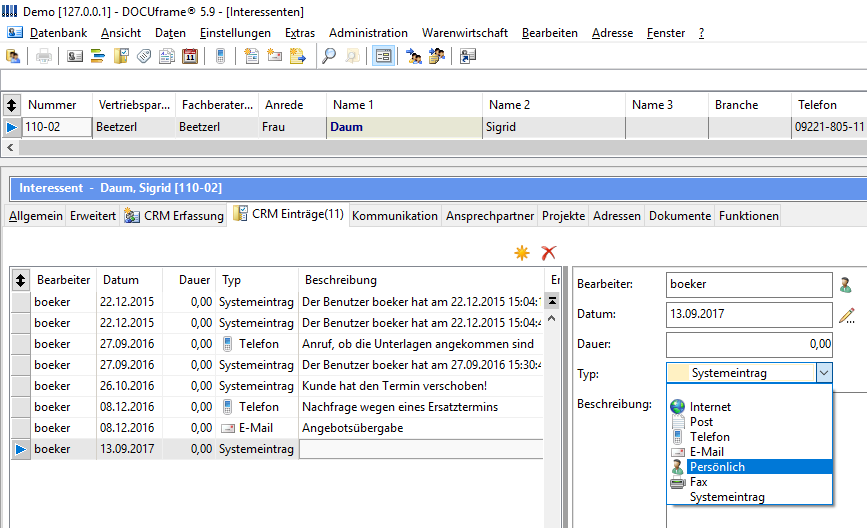Collapse the Typ dropdown arrow
Screen dimensions: 867x528
824,373
